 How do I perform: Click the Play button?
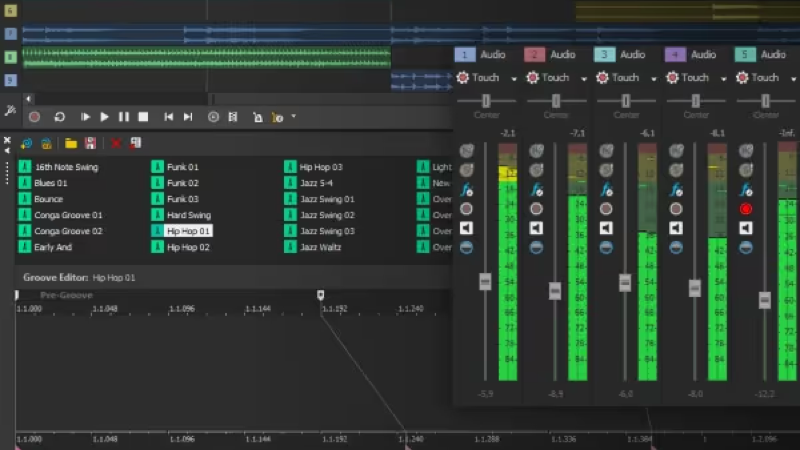click(x=104, y=117)
